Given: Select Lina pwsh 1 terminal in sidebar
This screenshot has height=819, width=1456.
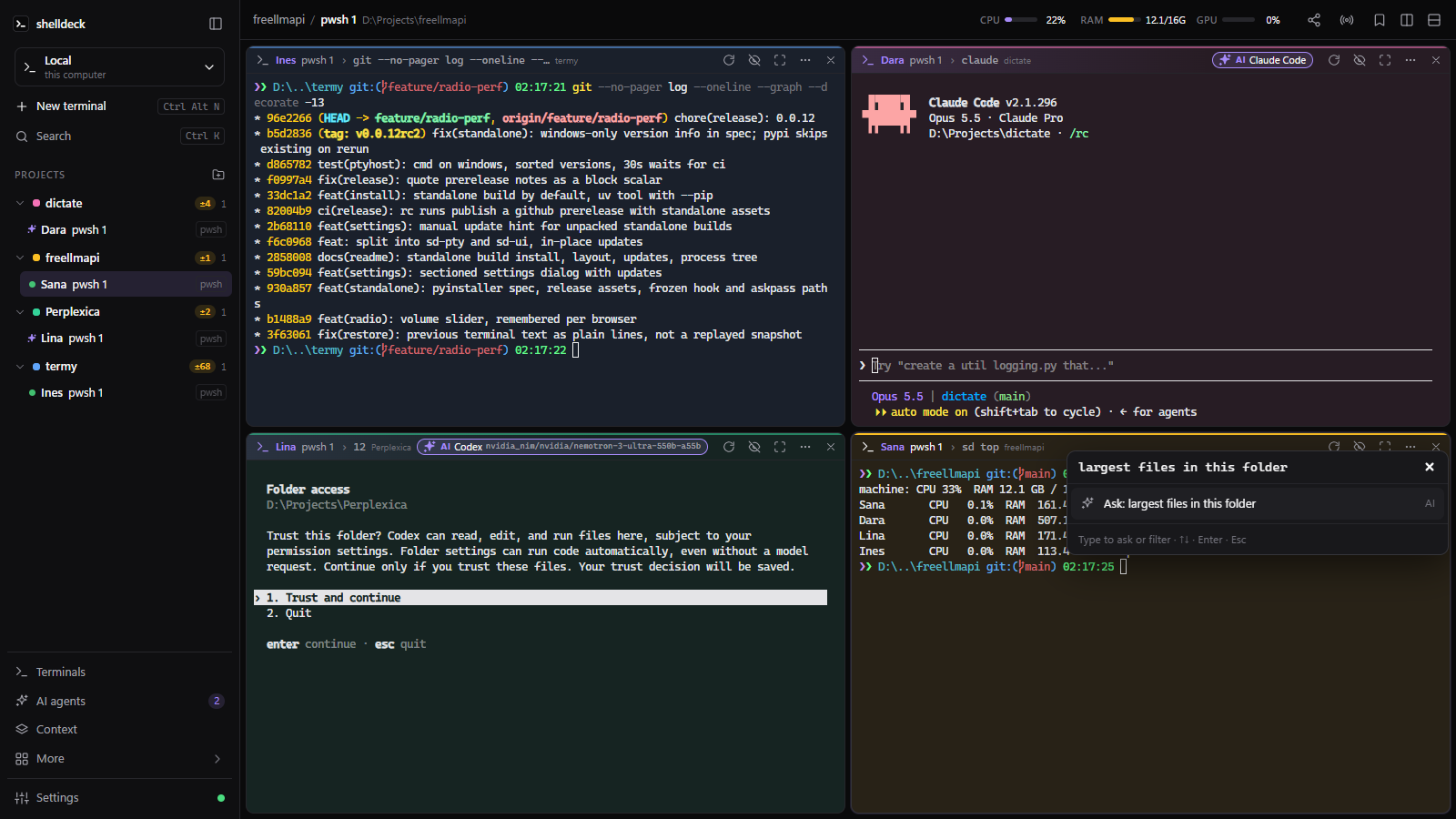Looking at the screenshot, I should point(126,338).
